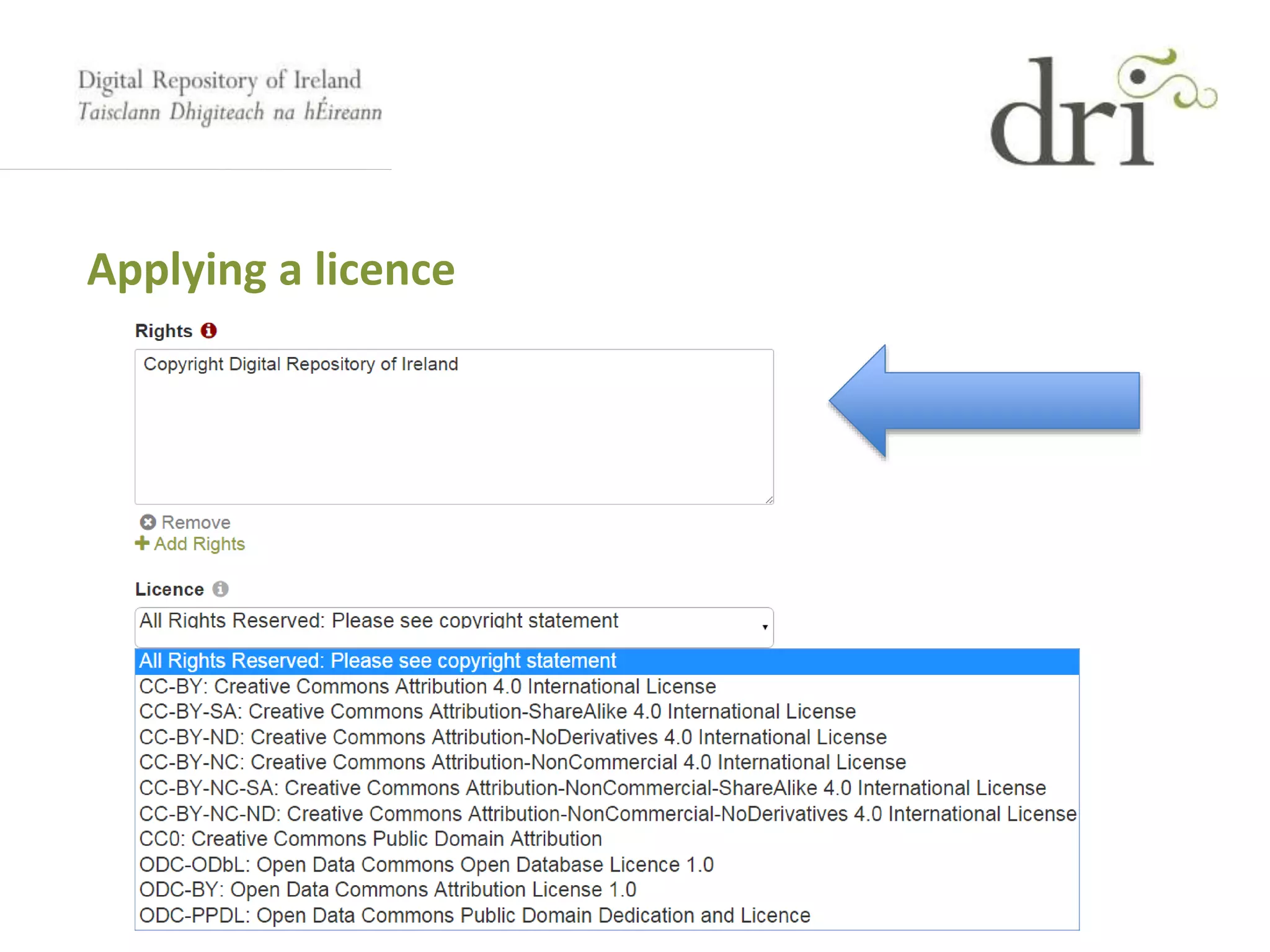Click the Licence dropdown arrow
Screen dimensions: 1270x952
765,627
